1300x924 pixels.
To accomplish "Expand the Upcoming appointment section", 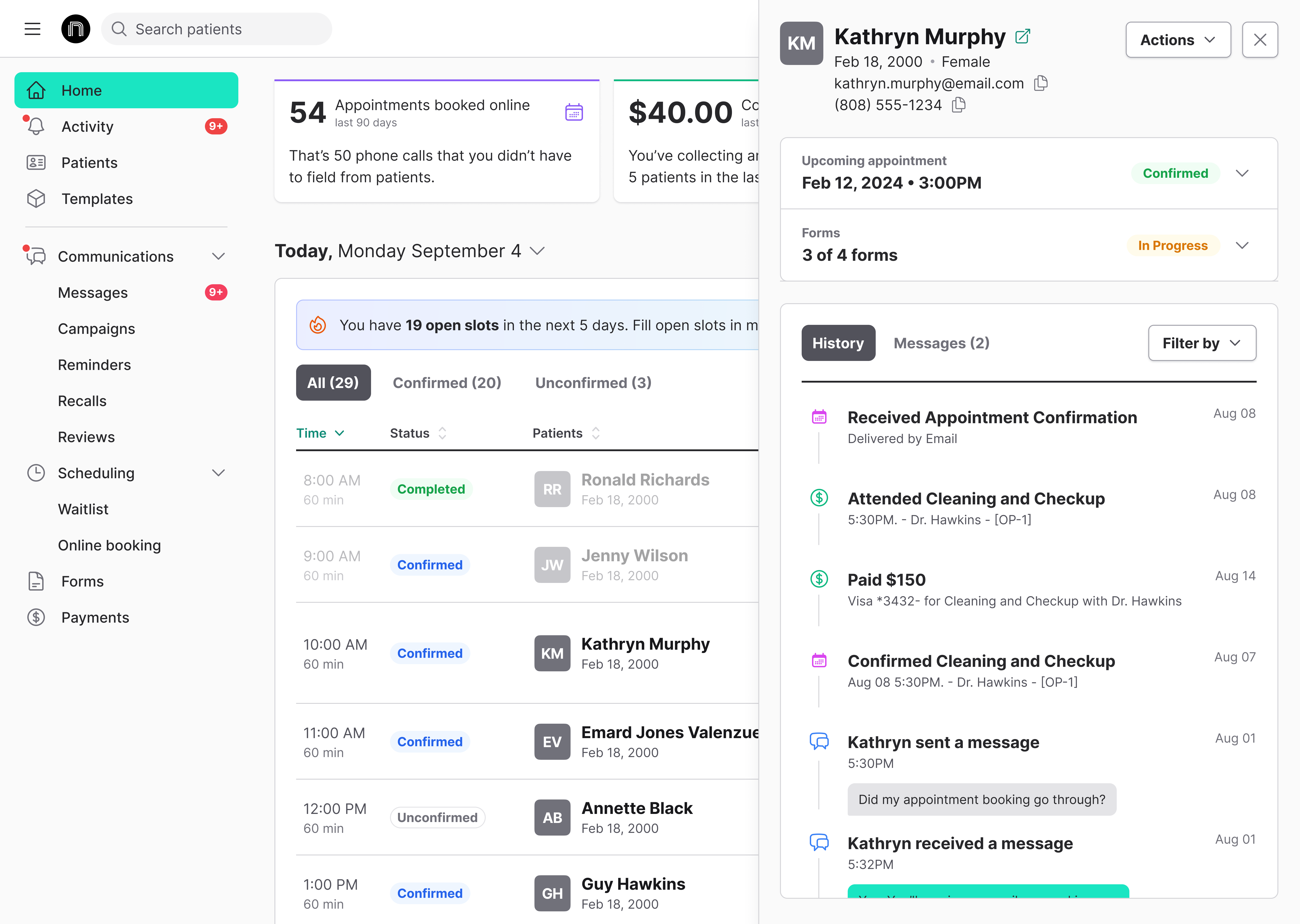I will pyautogui.click(x=1242, y=173).
